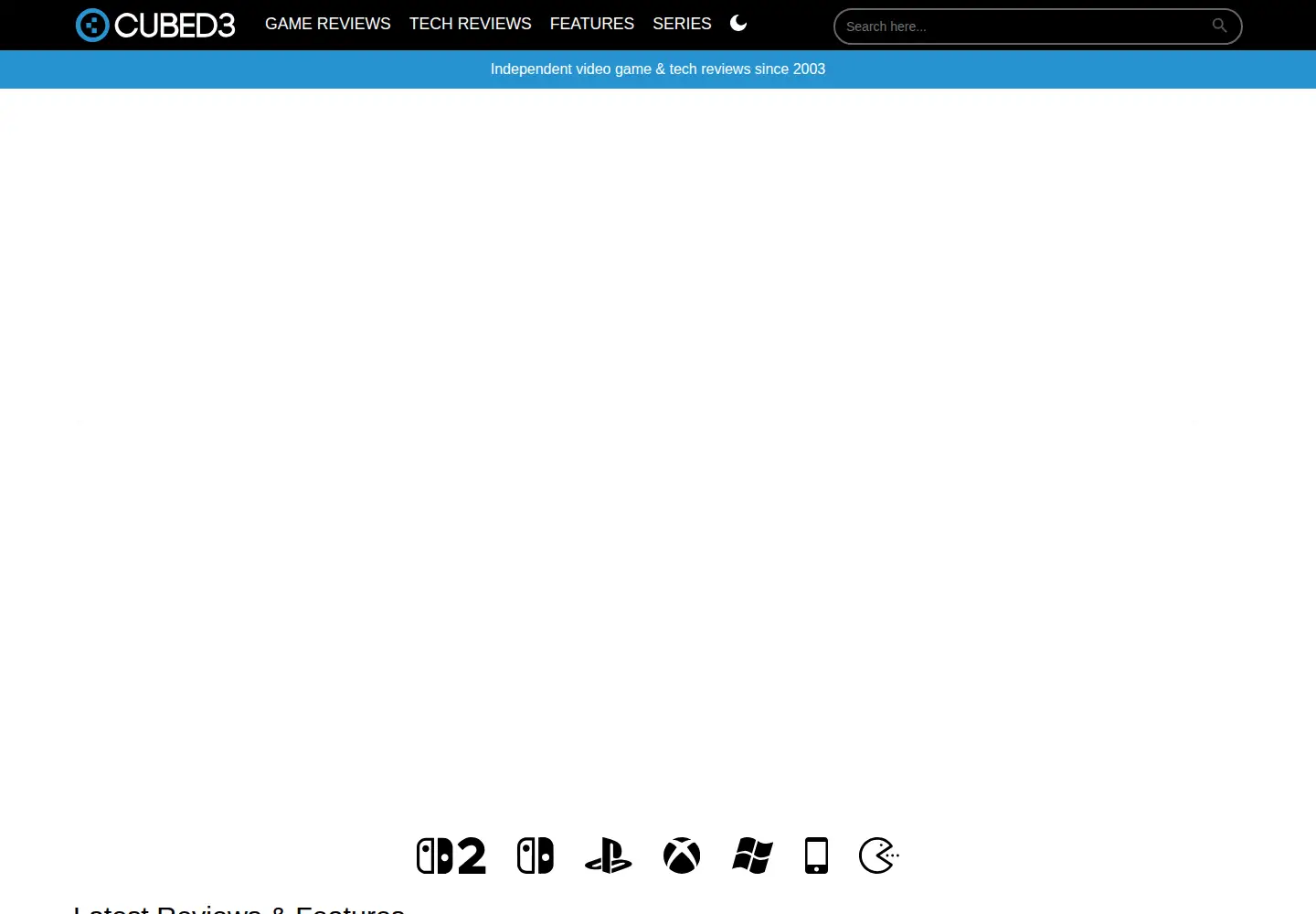Open the mobile phone platform icon
This screenshot has height=914, width=1316.
point(817,856)
